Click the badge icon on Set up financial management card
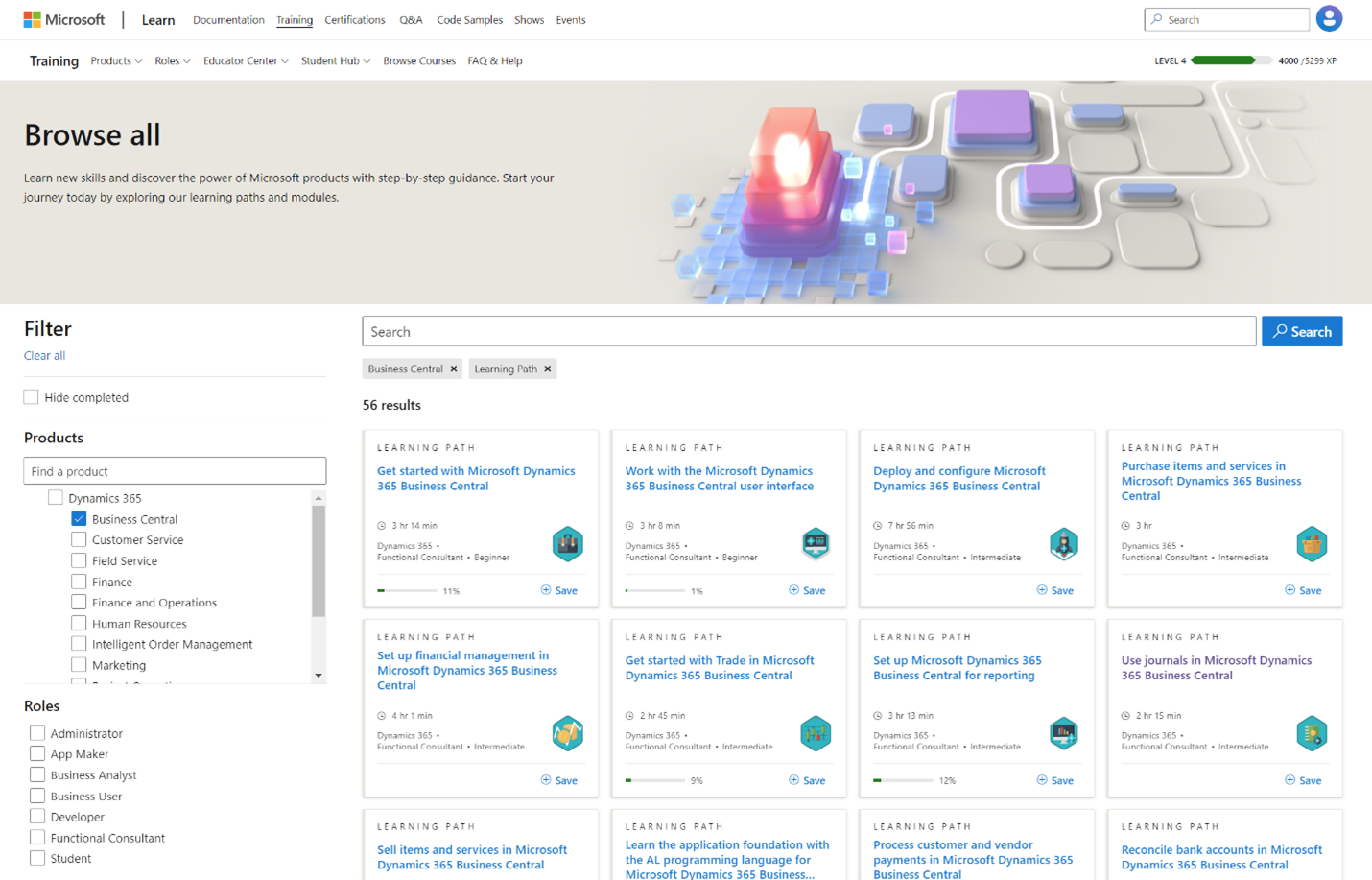The width and height of the screenshot is (1372, 880). point(568,734)
